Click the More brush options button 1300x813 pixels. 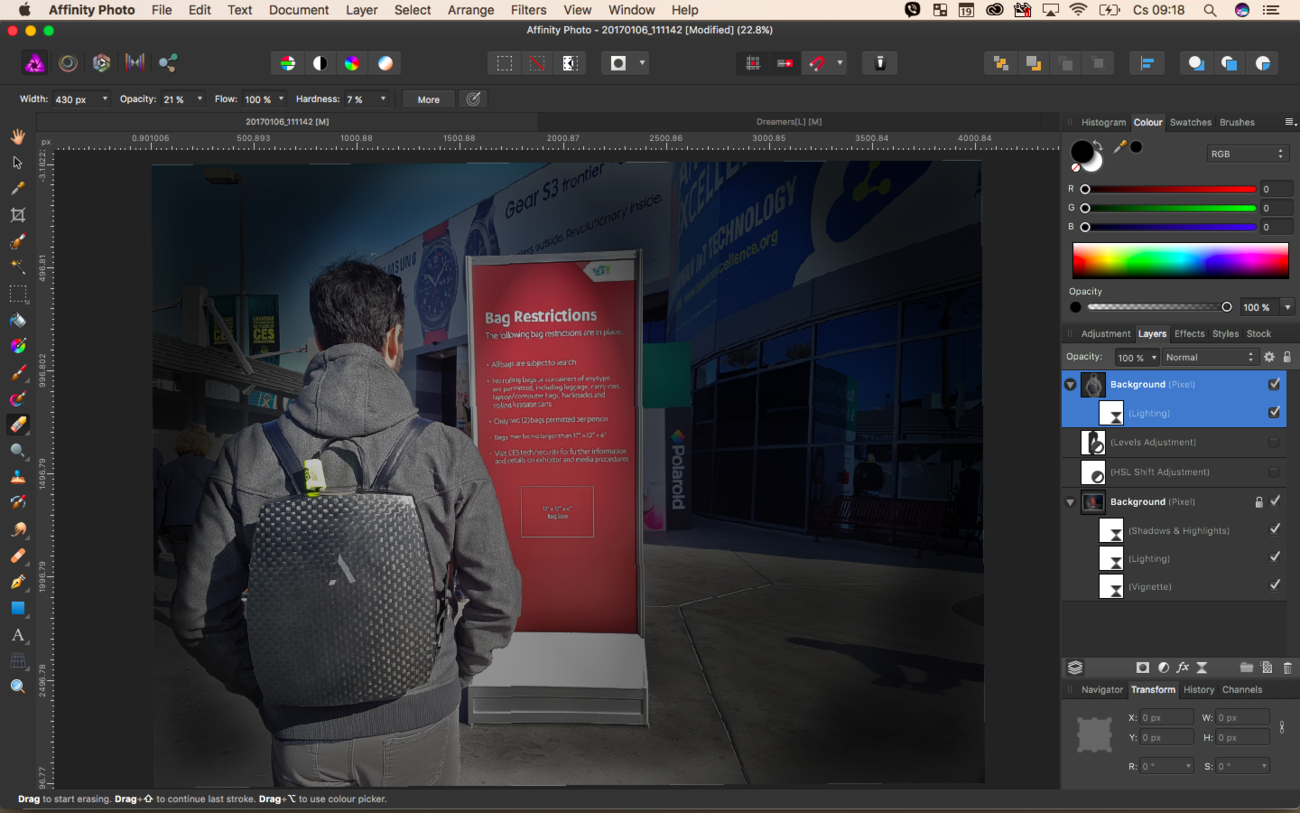pos(428,99)
